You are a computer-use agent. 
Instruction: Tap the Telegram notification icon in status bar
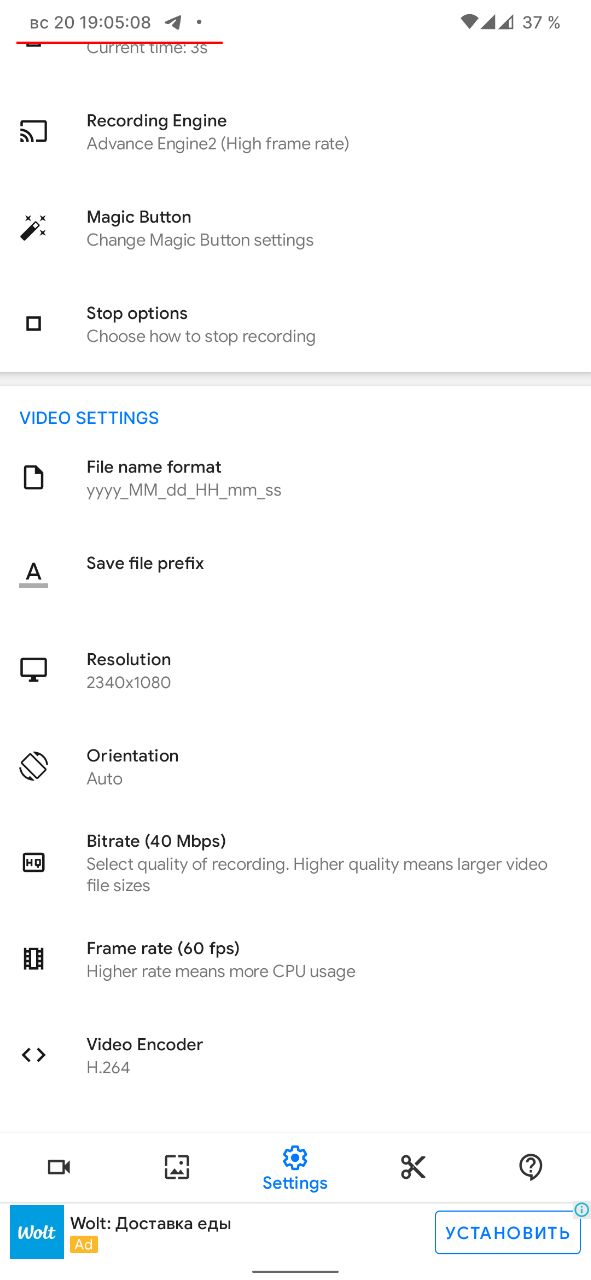tap(173, 22)
